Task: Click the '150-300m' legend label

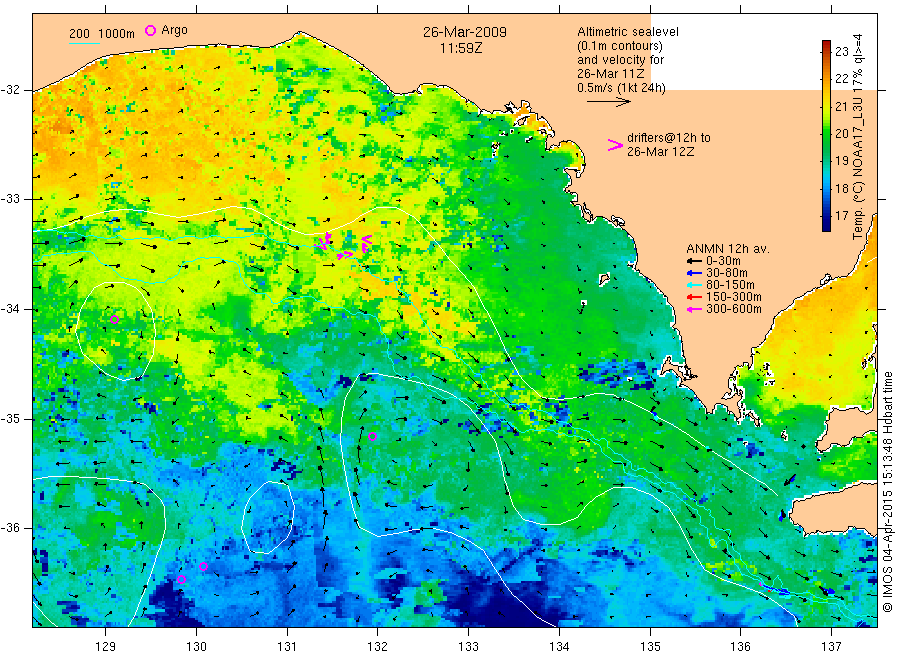Action: 734,297
